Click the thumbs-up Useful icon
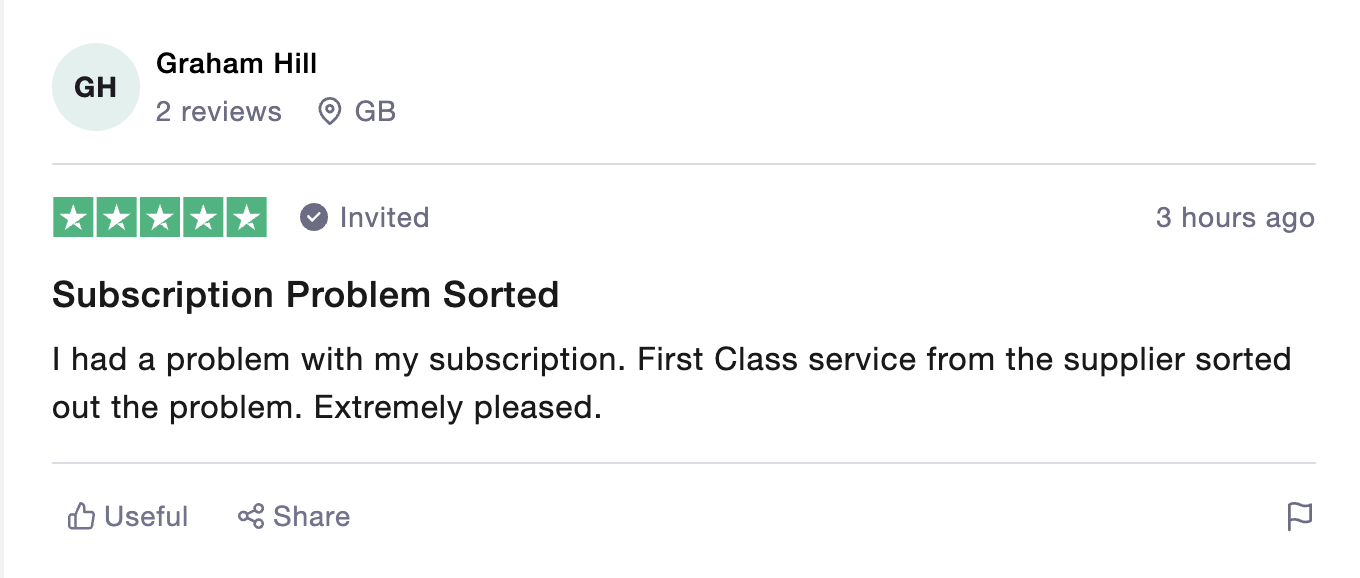This screenshot has height=578, width=1360. tap(81, 517)
